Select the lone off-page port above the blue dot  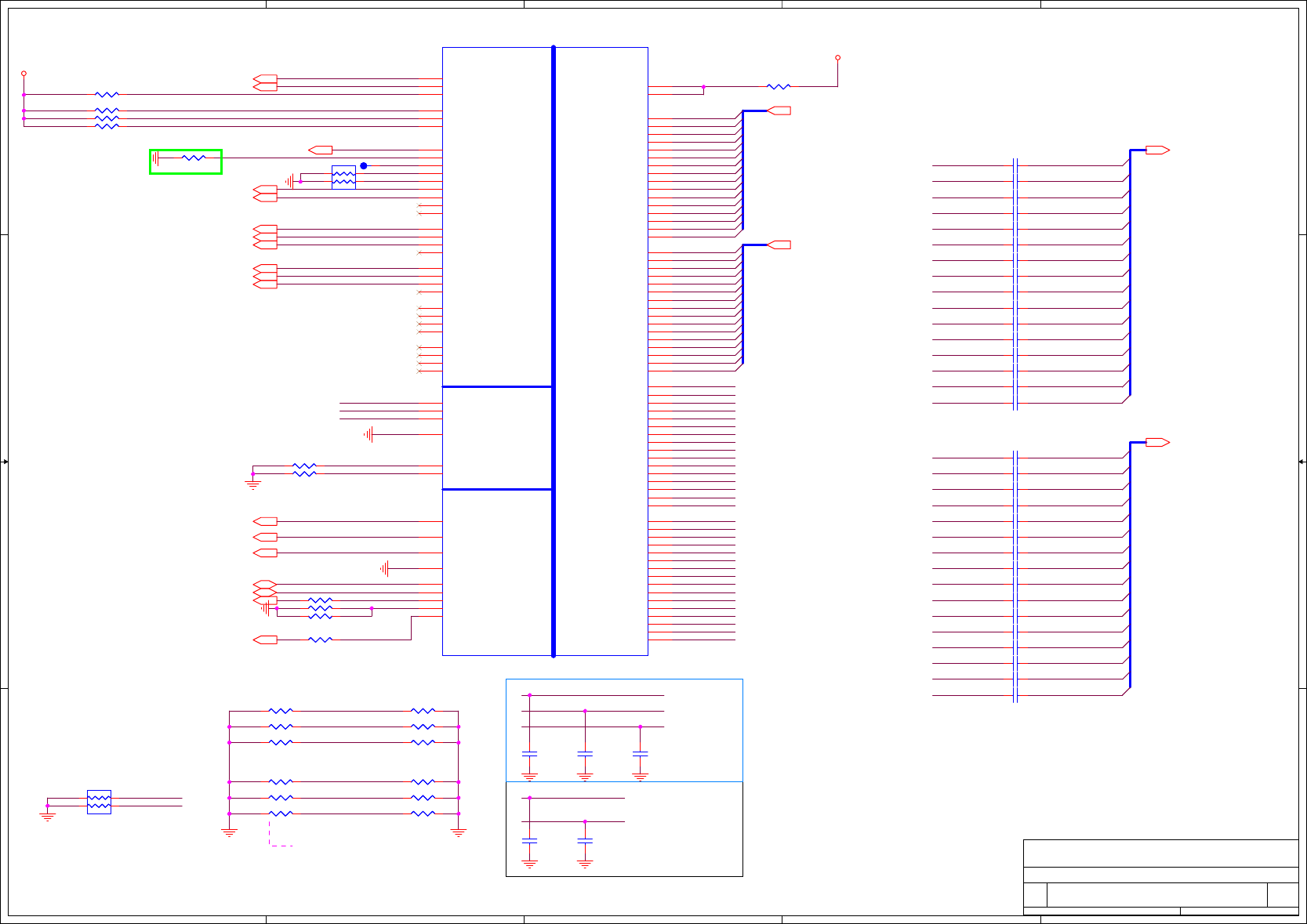point(321,150)
